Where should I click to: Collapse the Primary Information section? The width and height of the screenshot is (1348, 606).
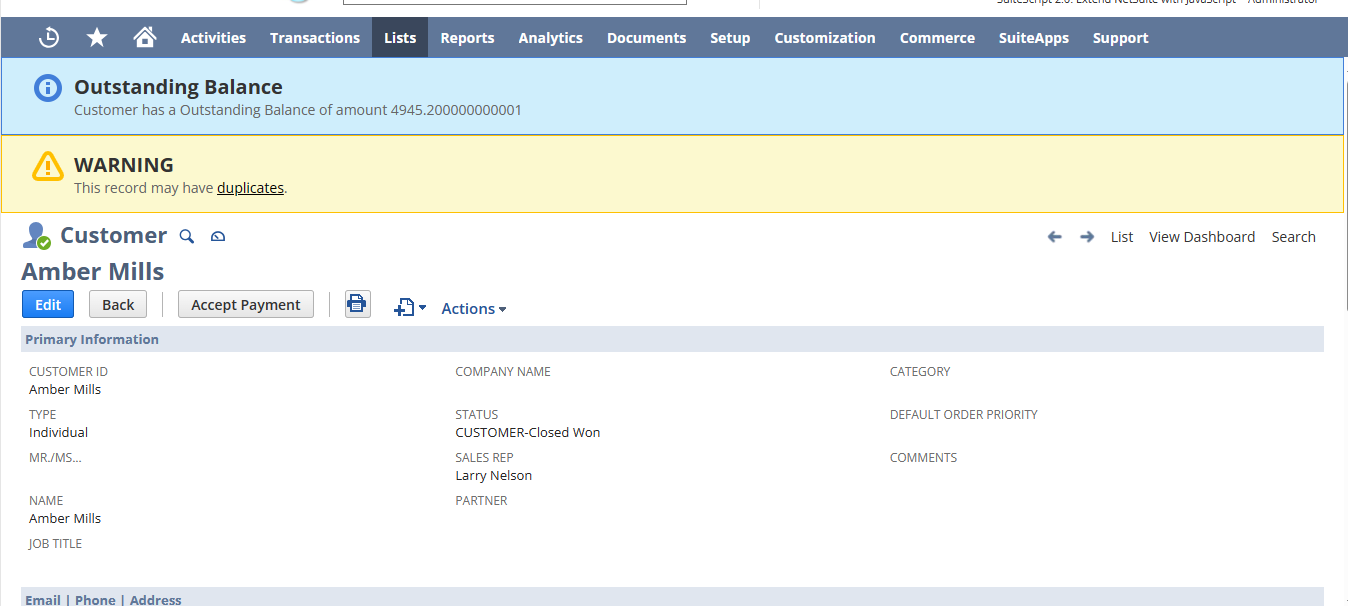[x=92, y=339]
